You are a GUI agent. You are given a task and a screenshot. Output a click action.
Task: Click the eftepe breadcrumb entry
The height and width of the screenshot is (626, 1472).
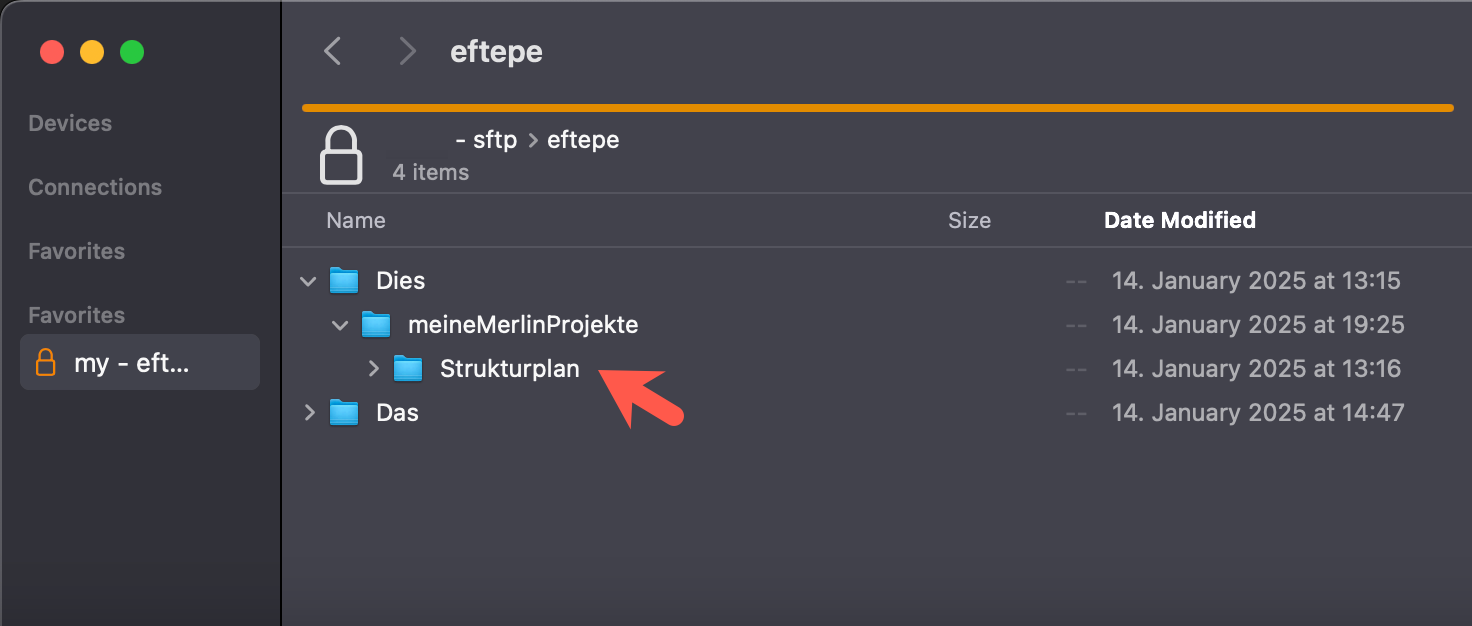coord(583,139)
